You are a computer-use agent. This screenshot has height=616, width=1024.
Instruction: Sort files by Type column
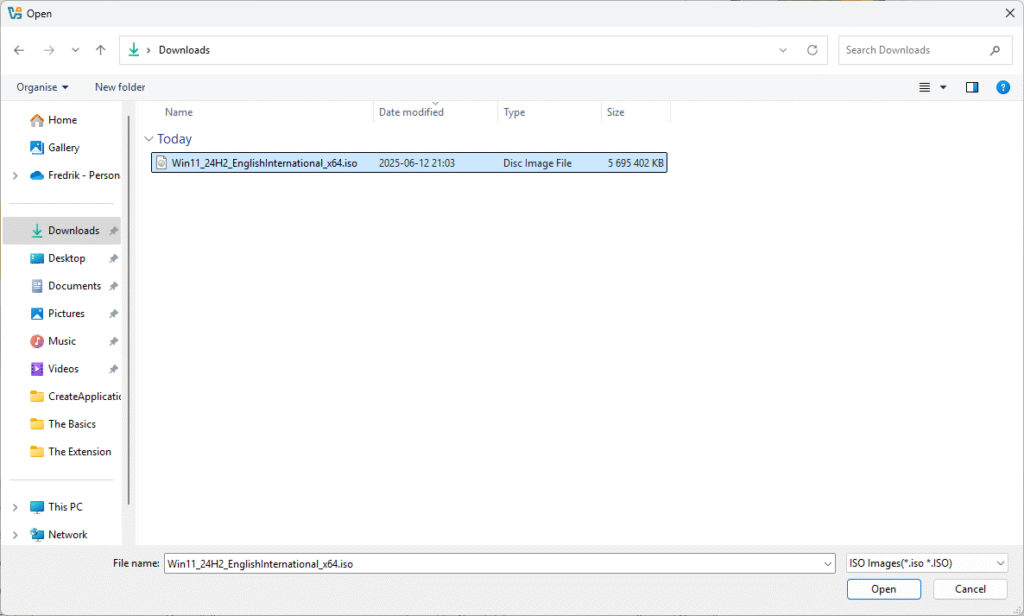pos(515,112)
